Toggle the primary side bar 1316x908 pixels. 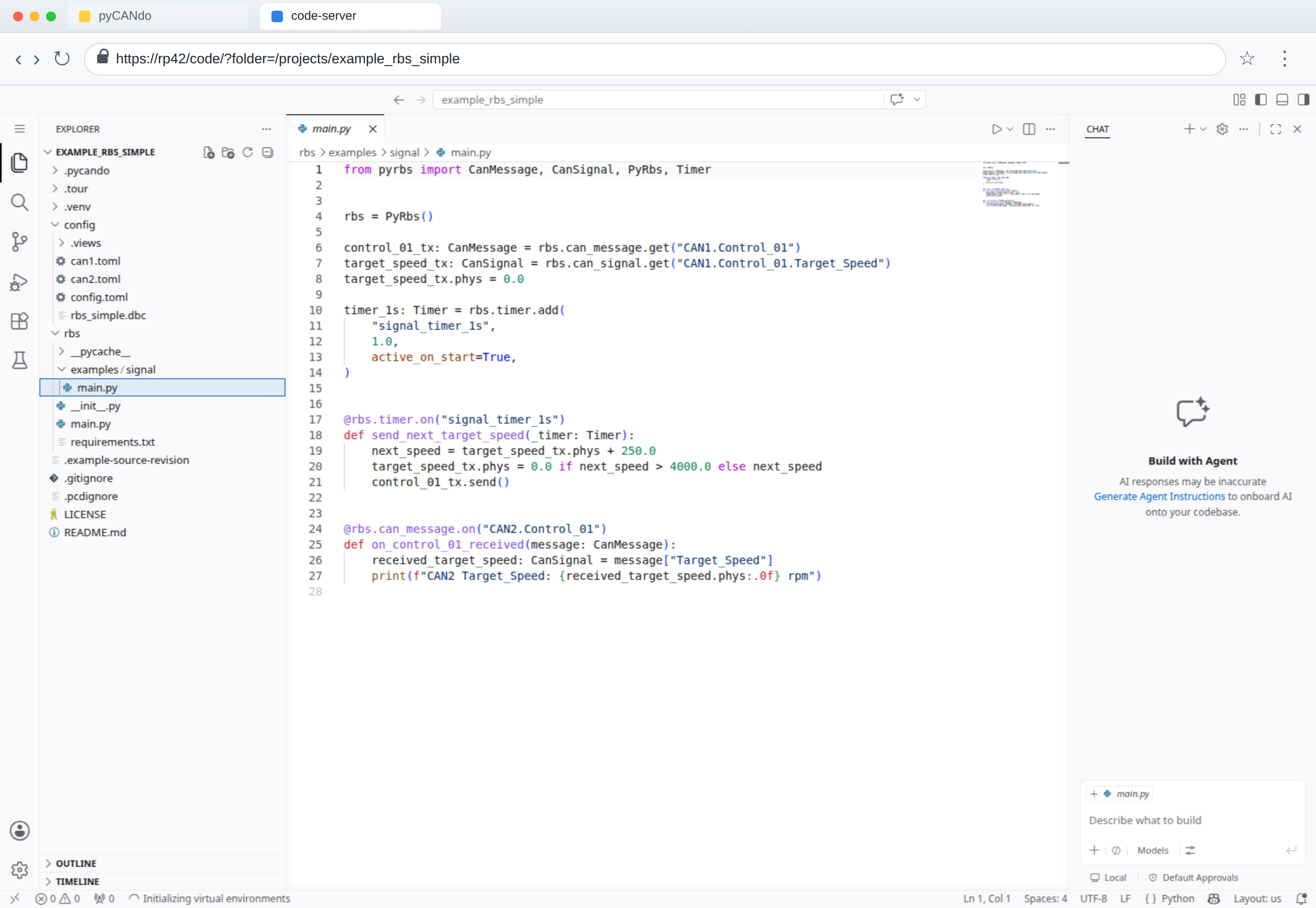[1261, 100]
